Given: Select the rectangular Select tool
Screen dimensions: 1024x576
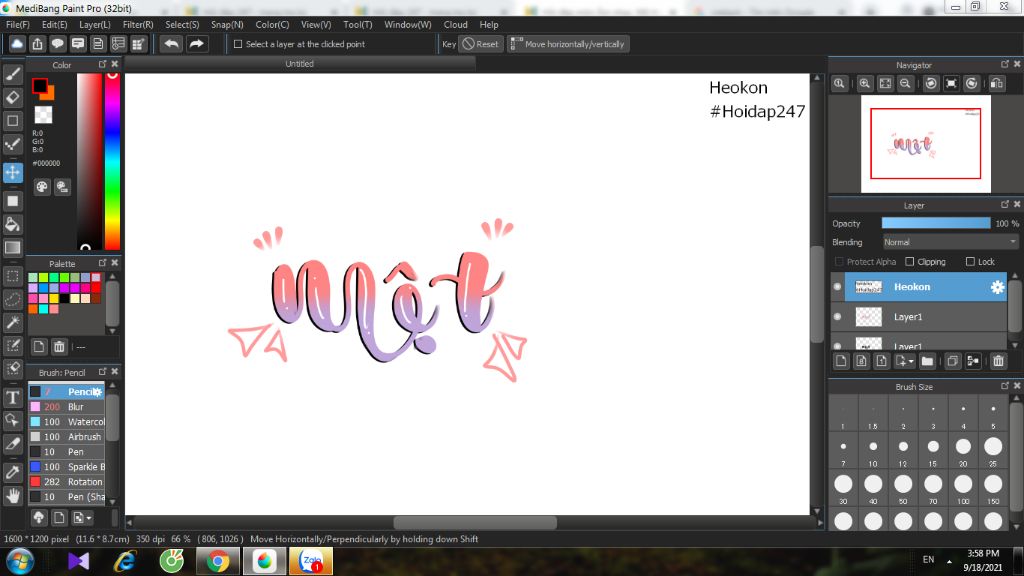Looking at the screenshot, I should 12,276.
